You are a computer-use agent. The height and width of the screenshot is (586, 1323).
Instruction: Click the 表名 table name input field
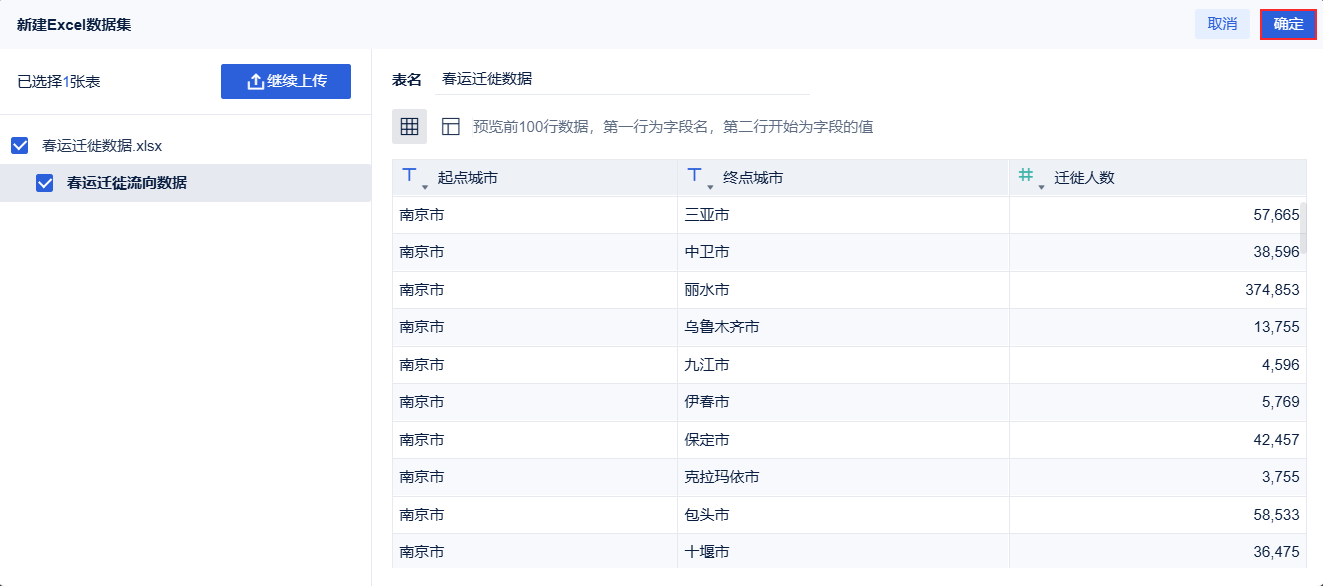point(624,79)
